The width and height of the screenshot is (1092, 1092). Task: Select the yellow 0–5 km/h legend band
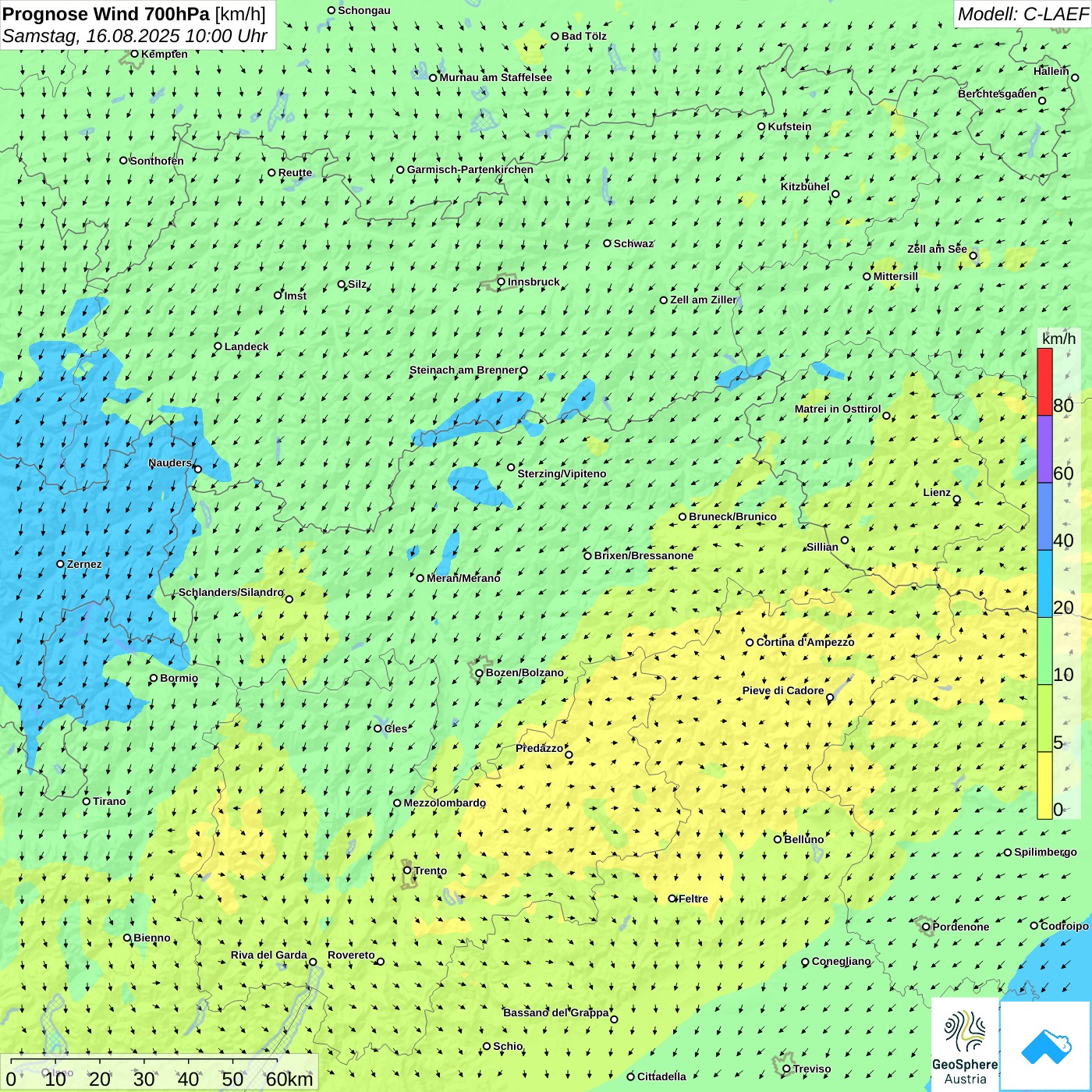pos(1044,785)
